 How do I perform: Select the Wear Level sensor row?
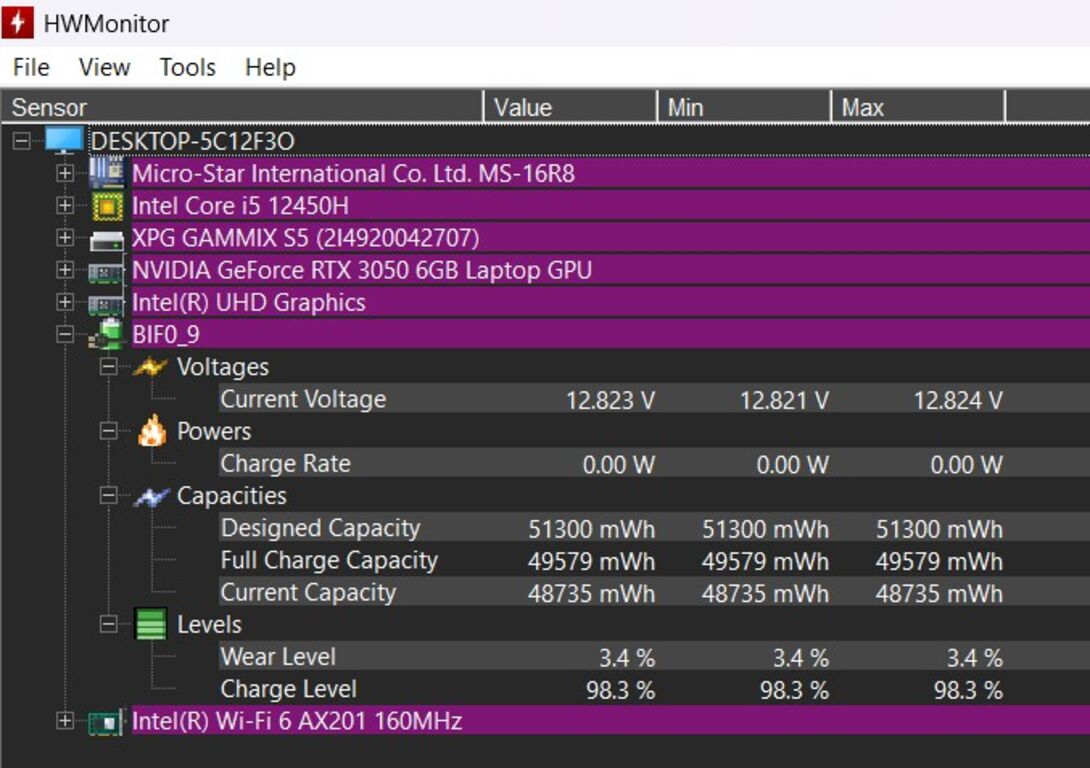(x=654, y=657)
